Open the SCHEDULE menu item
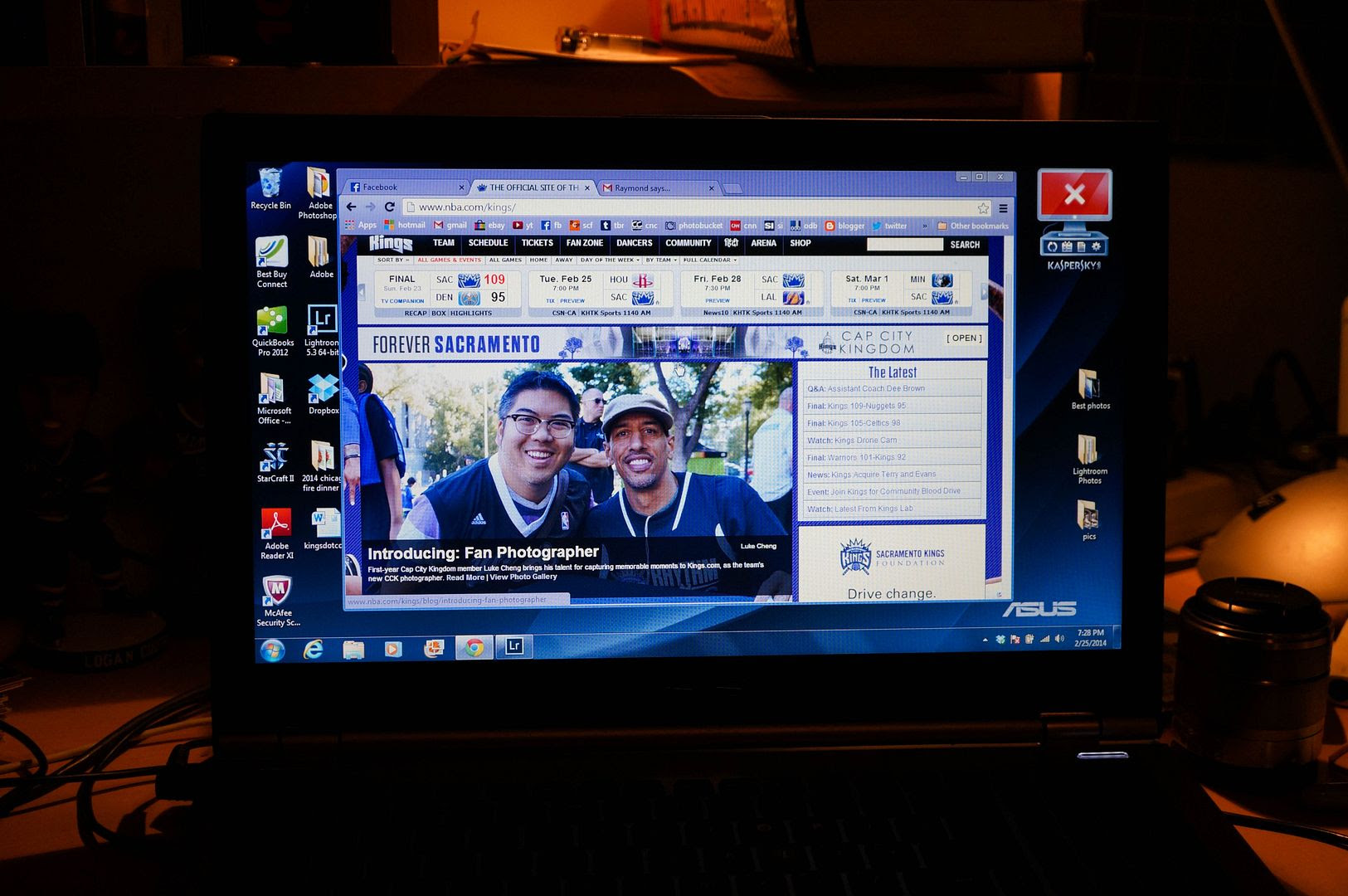 click(488, 243)
